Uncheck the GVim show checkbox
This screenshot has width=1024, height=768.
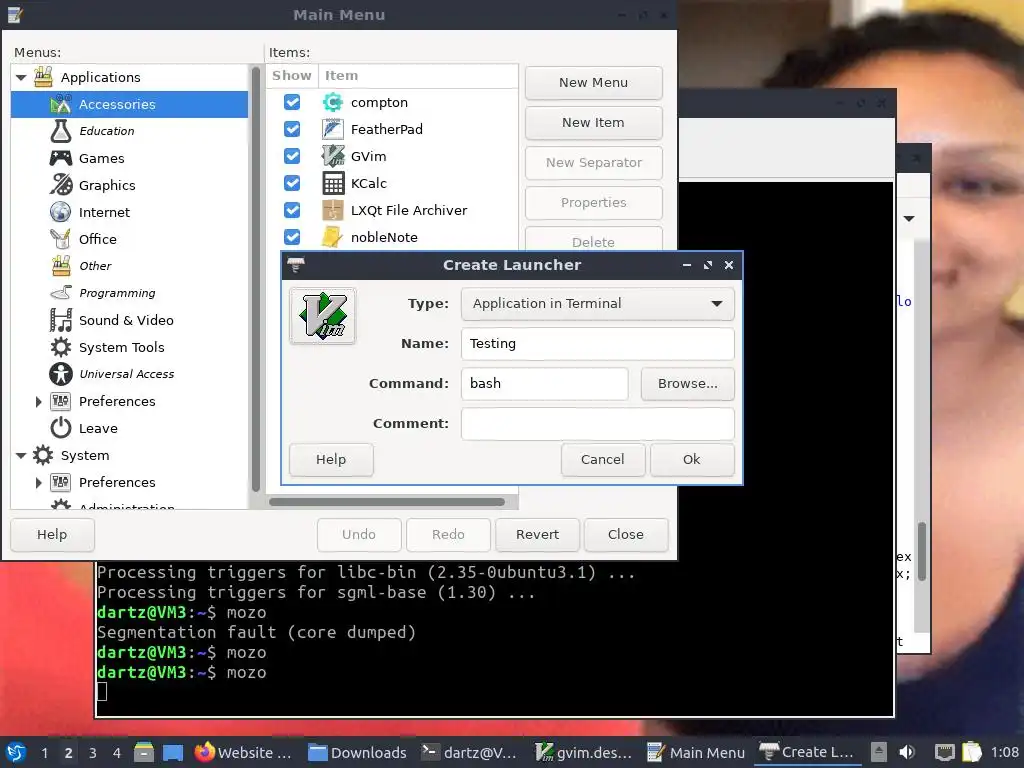[x=292, y=156]
